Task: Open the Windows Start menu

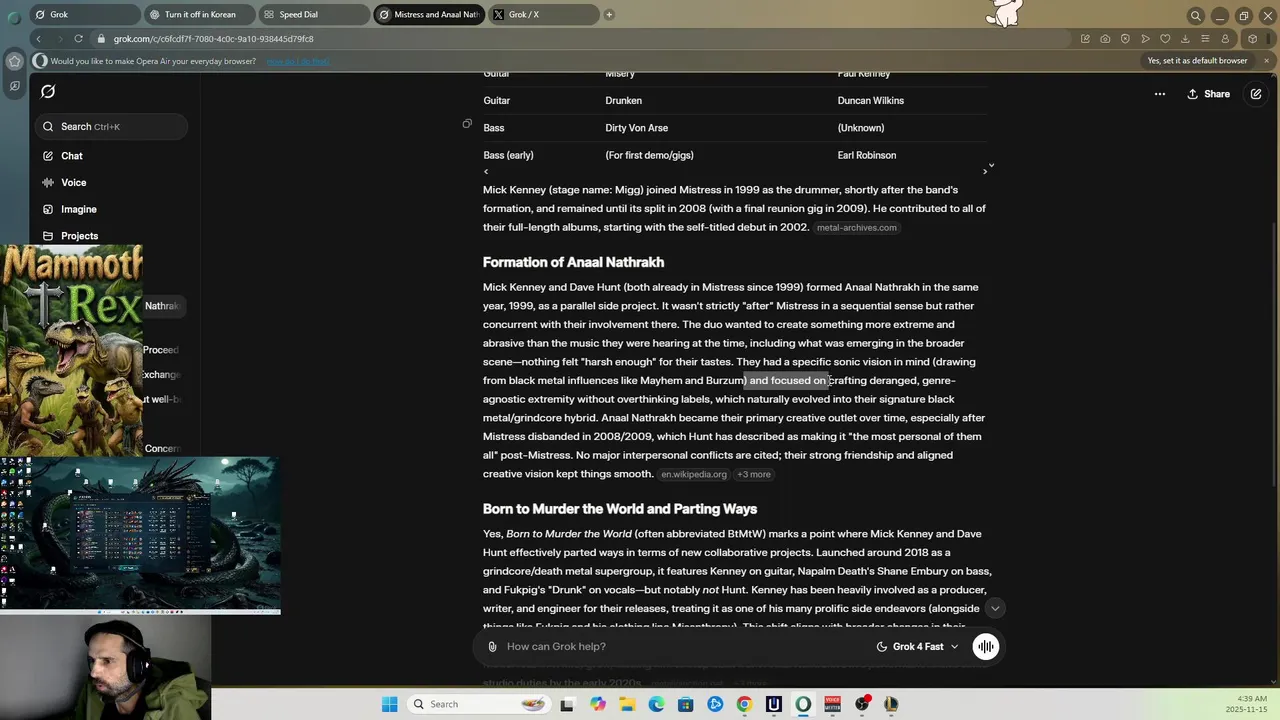Action: [x=389, y=704]
